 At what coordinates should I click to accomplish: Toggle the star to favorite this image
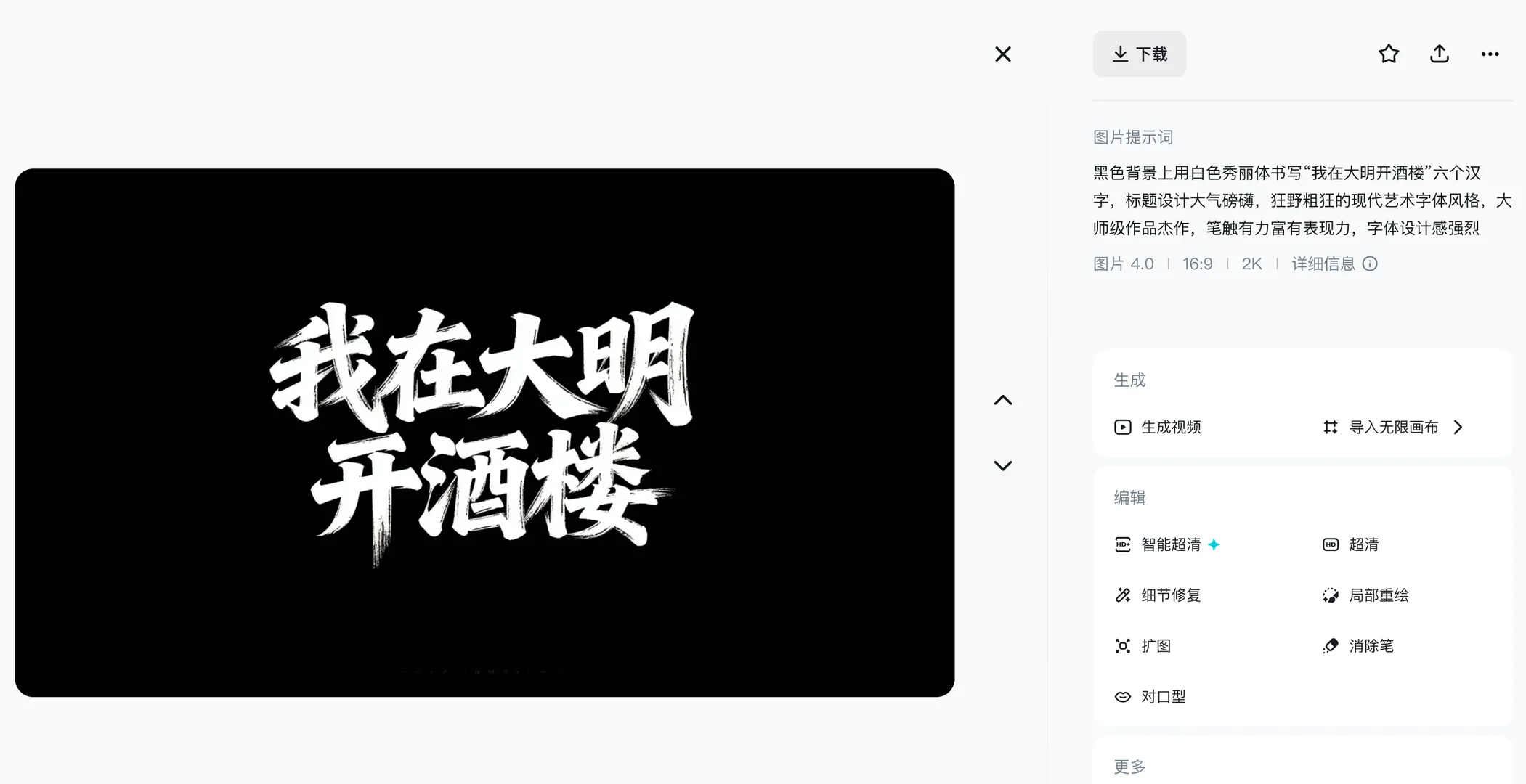pyautogui.click(x=1389, y=54)
